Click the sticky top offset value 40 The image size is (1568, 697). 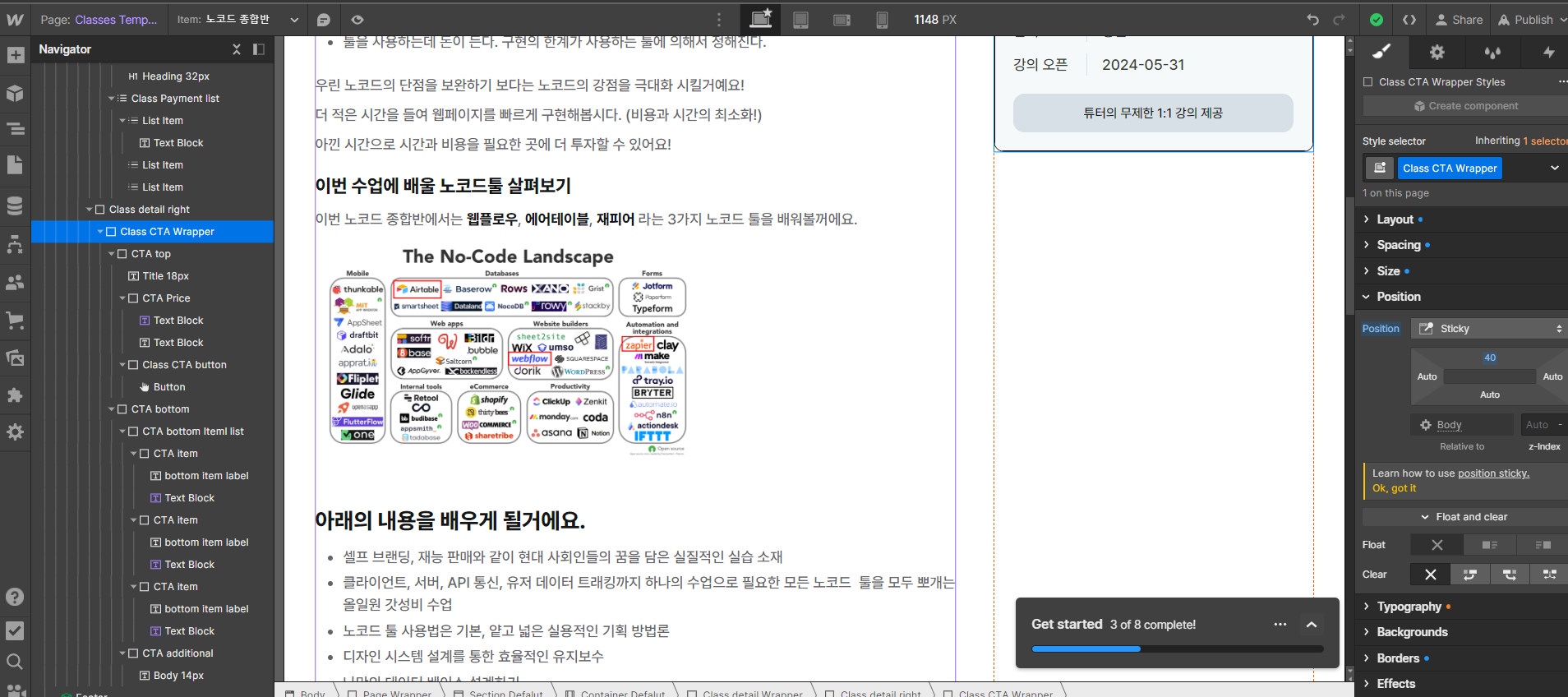click(x=1490, y=358)
